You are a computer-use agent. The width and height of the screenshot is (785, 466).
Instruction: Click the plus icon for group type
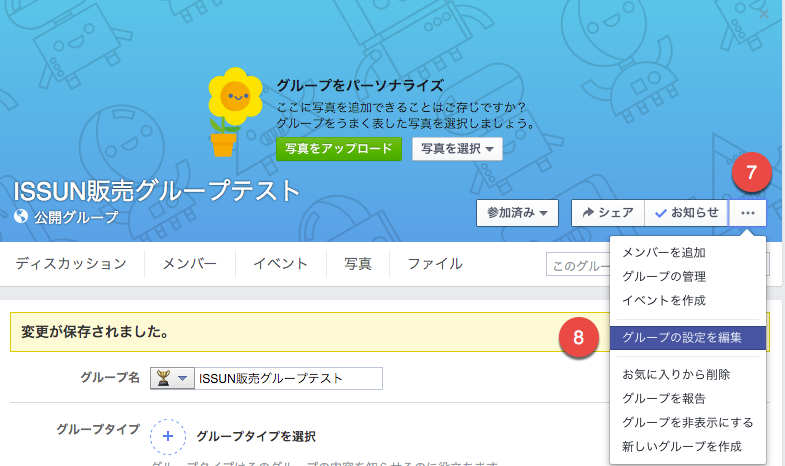click(168, 436)
